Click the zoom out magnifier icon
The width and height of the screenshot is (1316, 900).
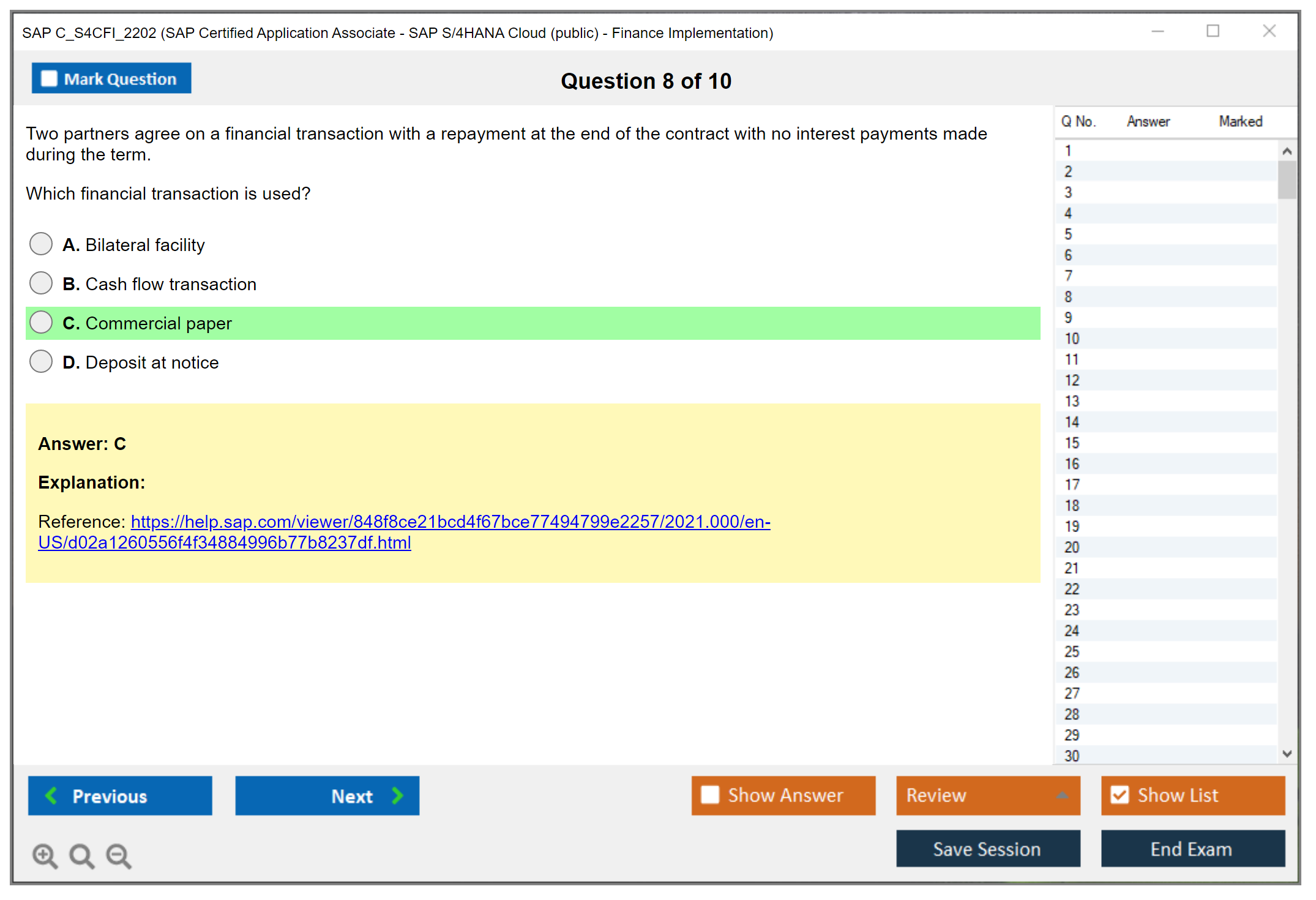pos(119,855)
